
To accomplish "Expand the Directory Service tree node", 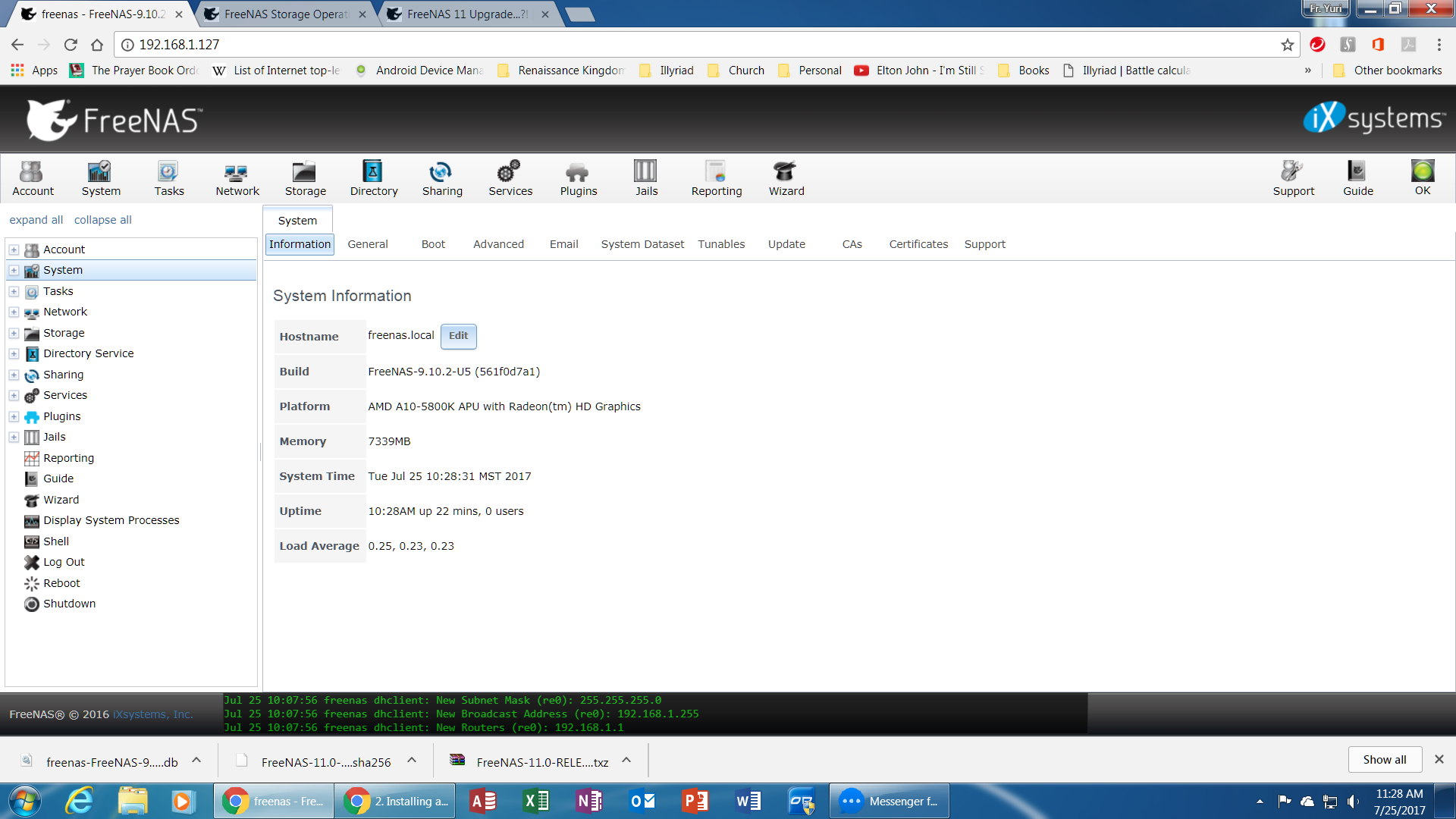I will pyautogui.click(x=14, y=353).
